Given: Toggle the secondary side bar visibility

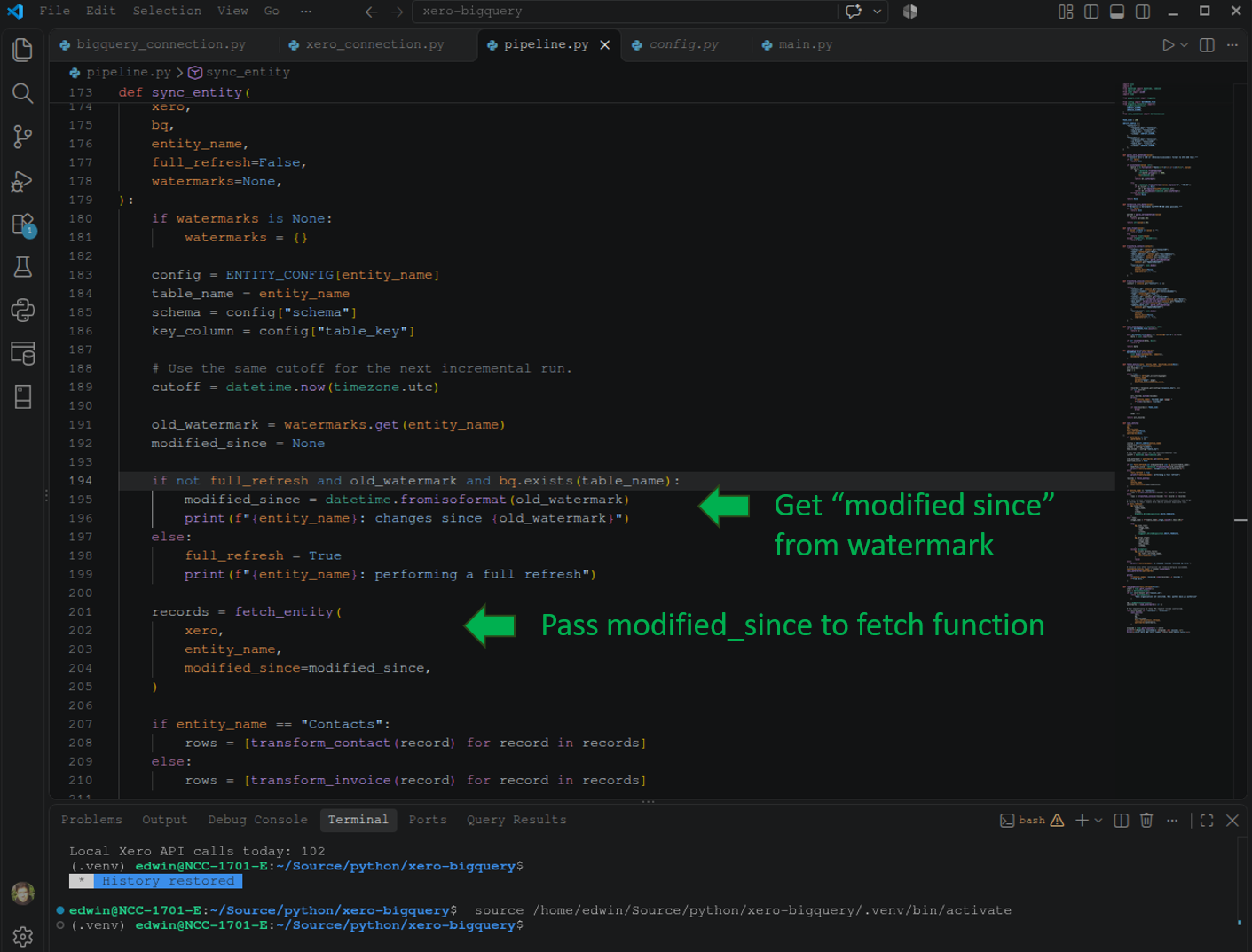Looking at the screenshot, I should [x=1143, y=12].
